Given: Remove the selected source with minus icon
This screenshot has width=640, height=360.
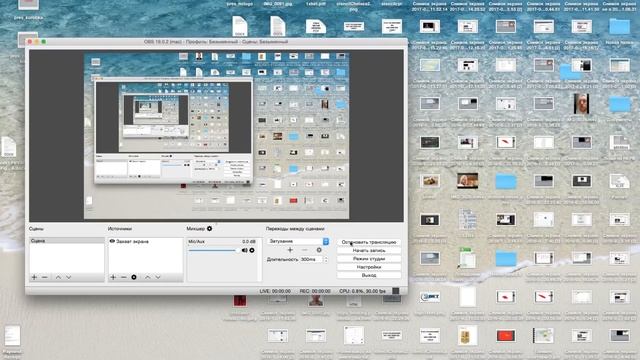Looking at the screenshot, I should [x=123, y=277].
